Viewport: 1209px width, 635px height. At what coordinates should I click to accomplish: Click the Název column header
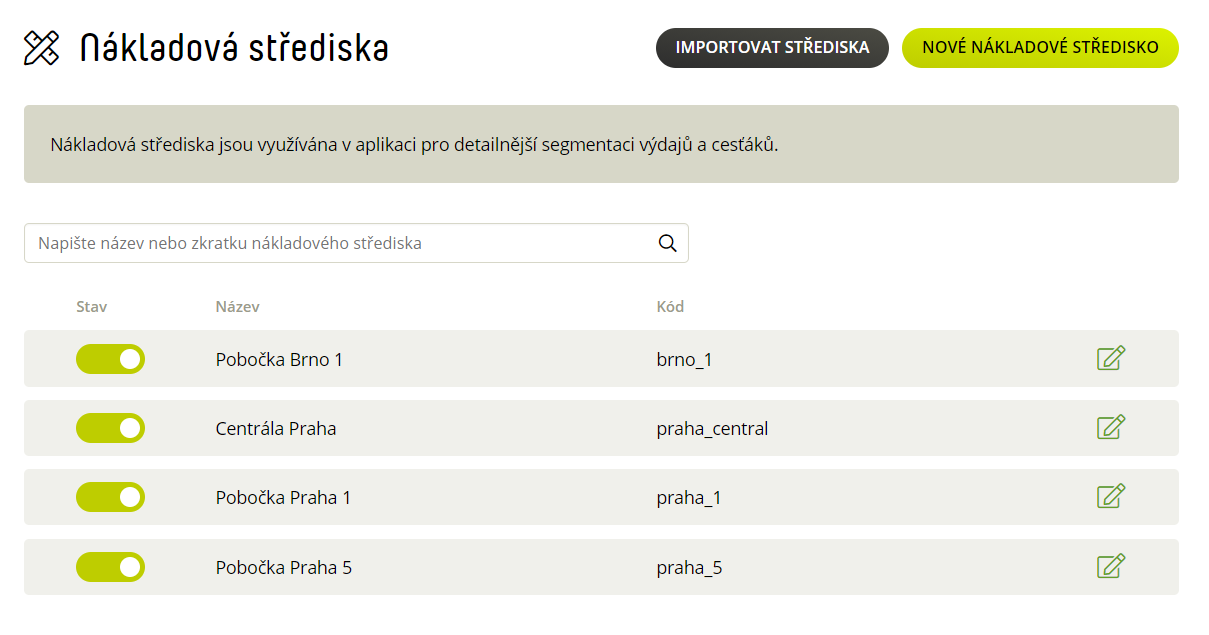pyautogui.click(x=238, y=307)
